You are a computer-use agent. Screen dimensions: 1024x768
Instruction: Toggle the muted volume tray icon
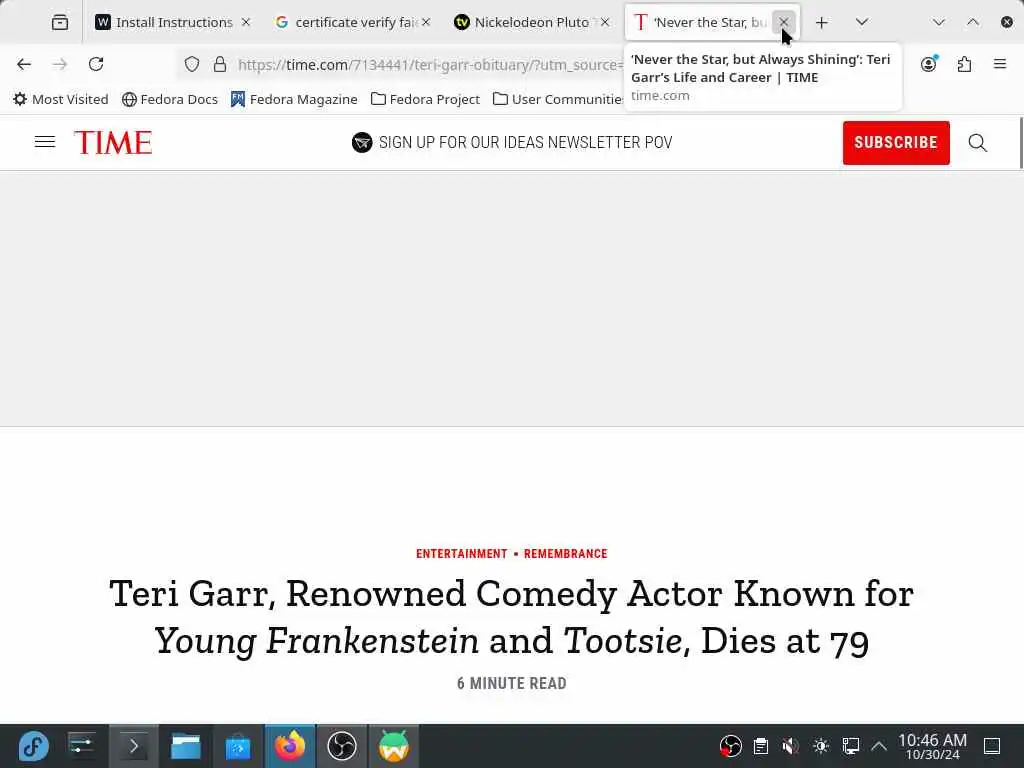790,746
